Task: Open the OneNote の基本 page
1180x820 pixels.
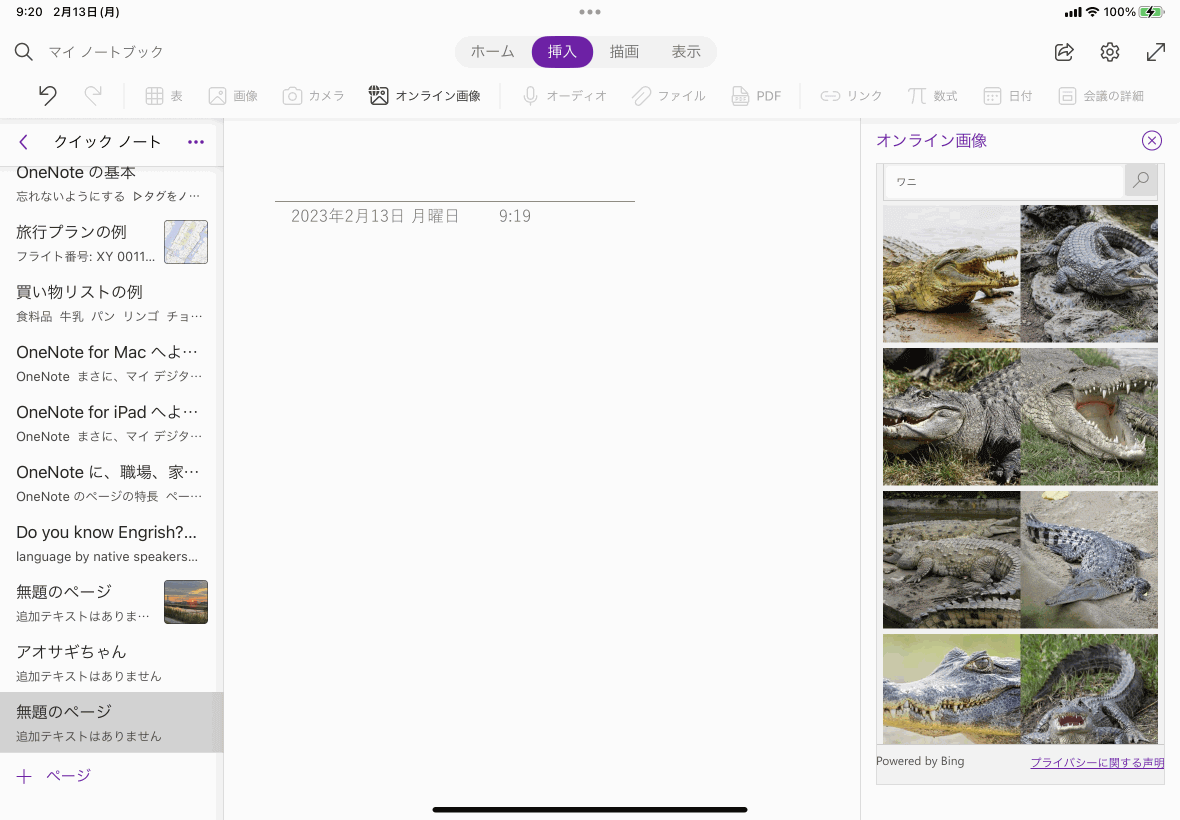Action: (108, 184)
